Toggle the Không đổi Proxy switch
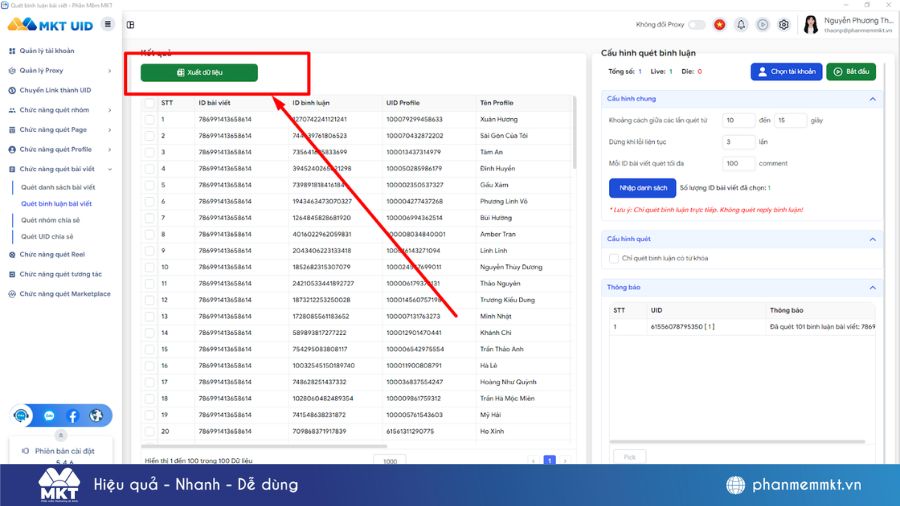Viewport: 900px width, 506px height. coord(697,25)
